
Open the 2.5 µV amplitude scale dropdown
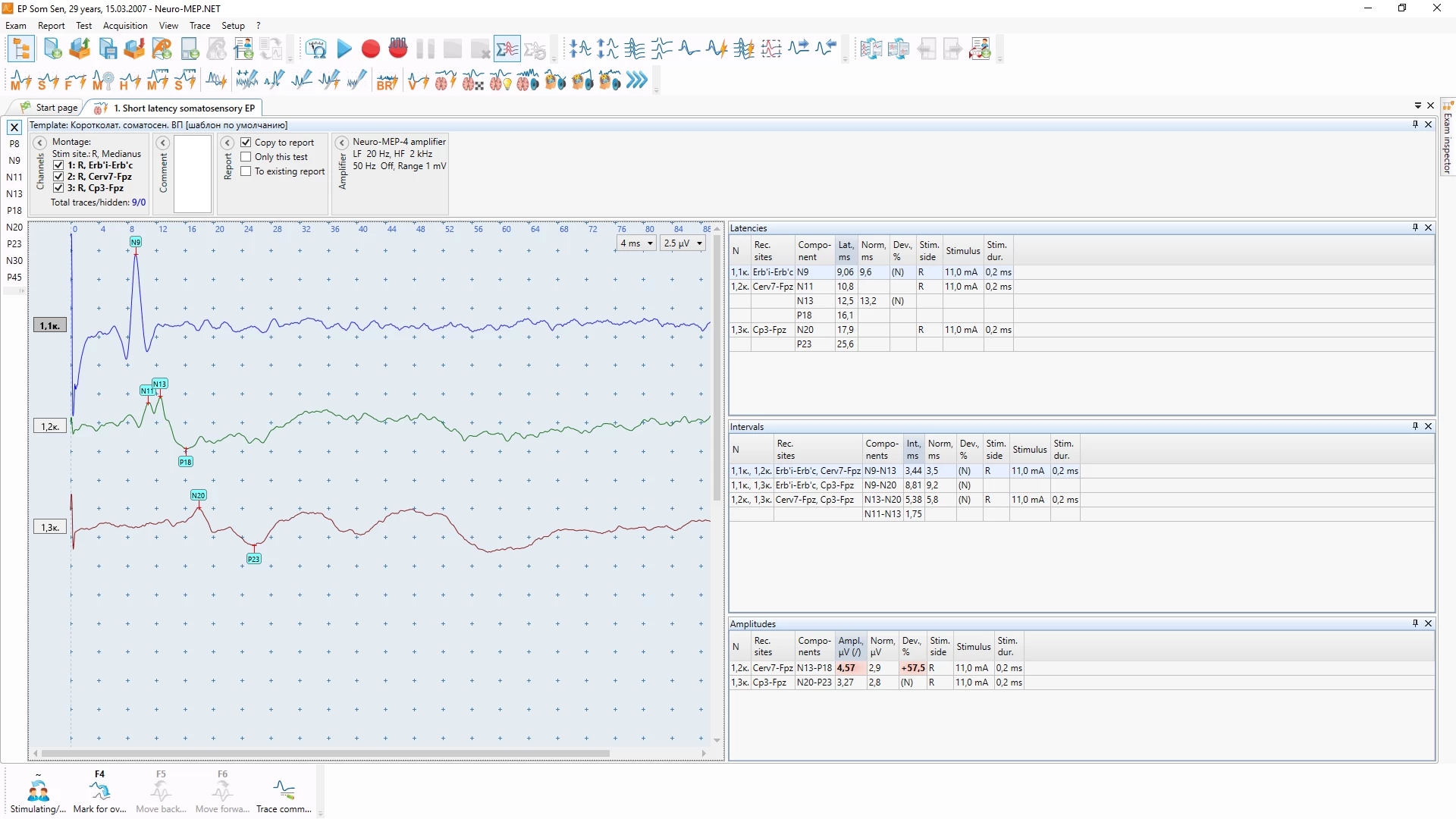[x=699, y=243]
